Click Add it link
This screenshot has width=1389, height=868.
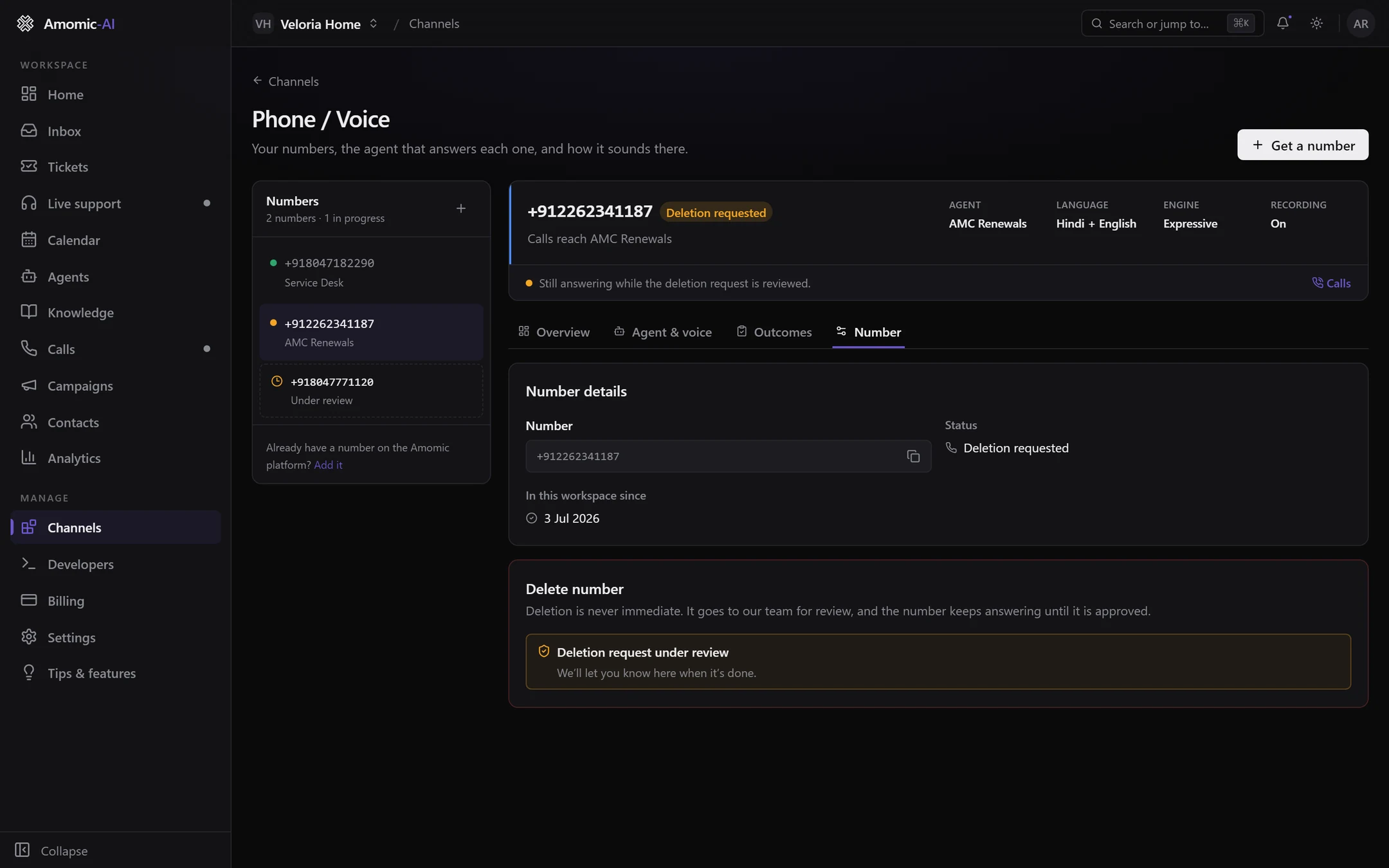tap(328, 465)
